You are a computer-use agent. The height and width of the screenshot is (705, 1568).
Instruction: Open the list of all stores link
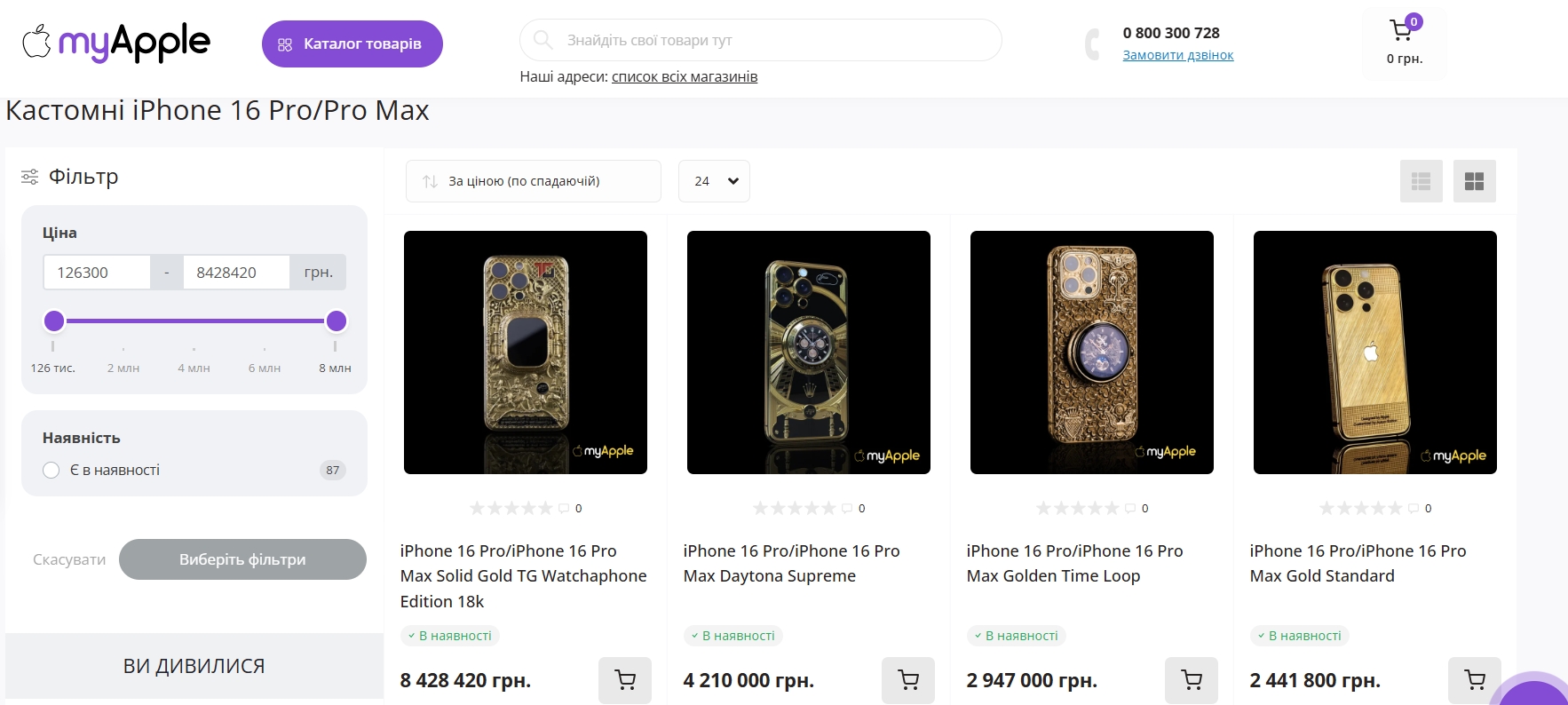coord(684,76)
